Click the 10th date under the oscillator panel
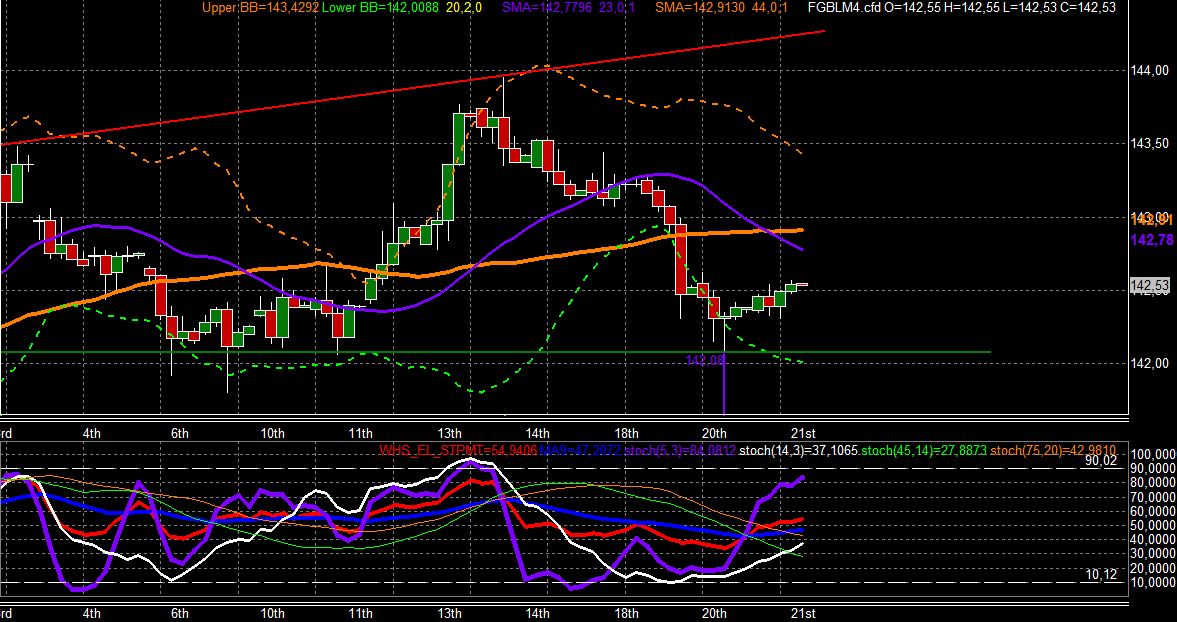Image resolution: width=1177 pixels, height=622 pixels. tap(272, 613)
